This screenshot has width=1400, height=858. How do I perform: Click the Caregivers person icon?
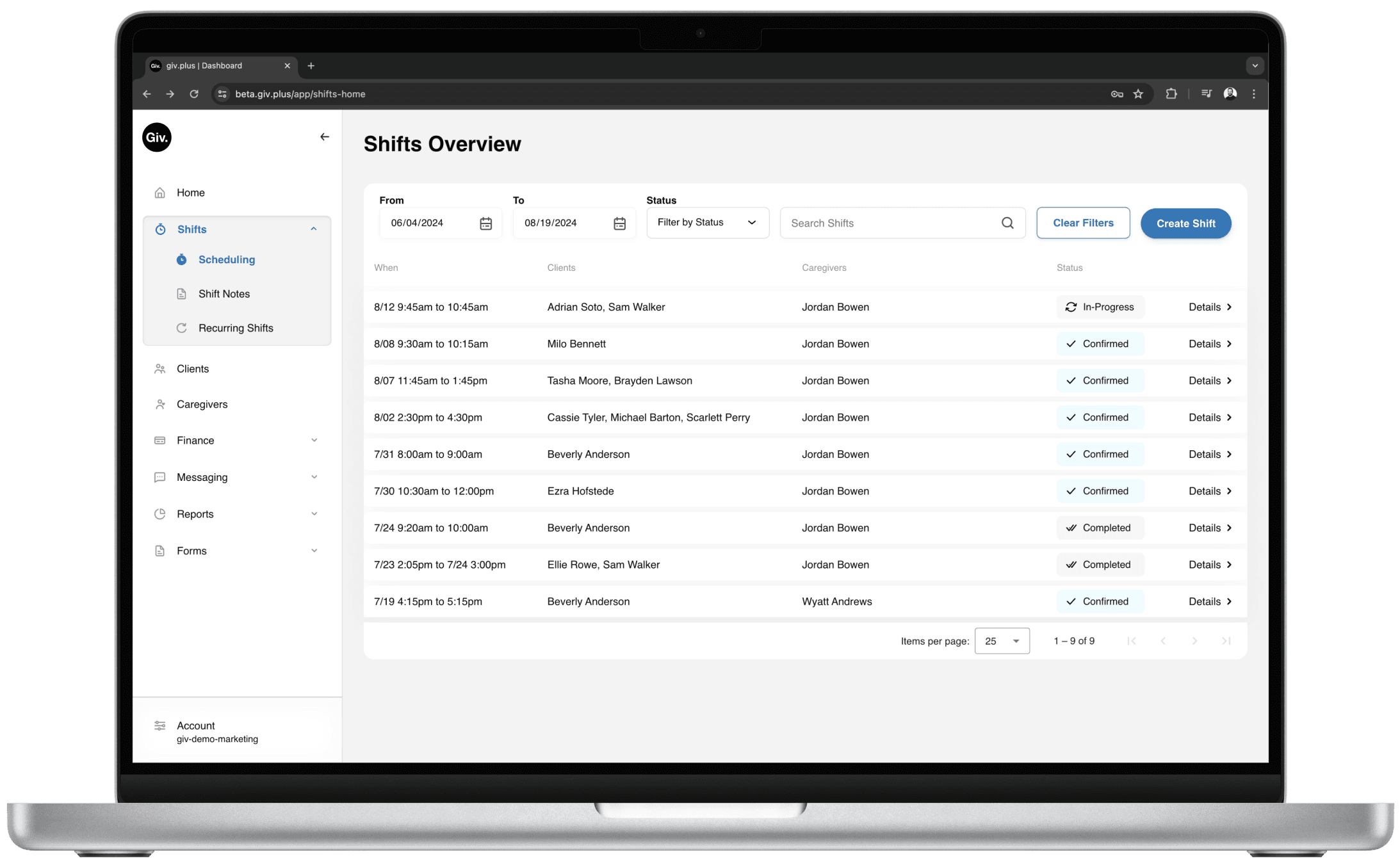click(159, 404)
